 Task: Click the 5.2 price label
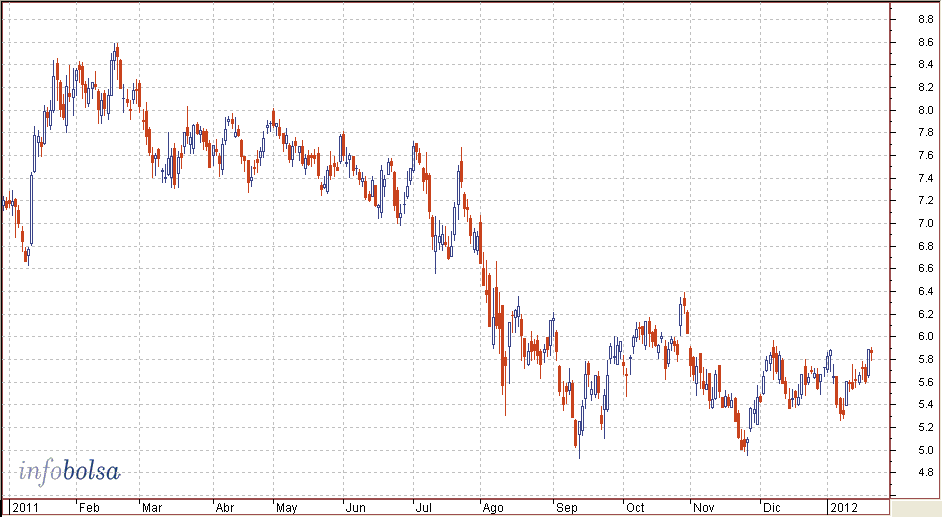[x=926, y=428]
